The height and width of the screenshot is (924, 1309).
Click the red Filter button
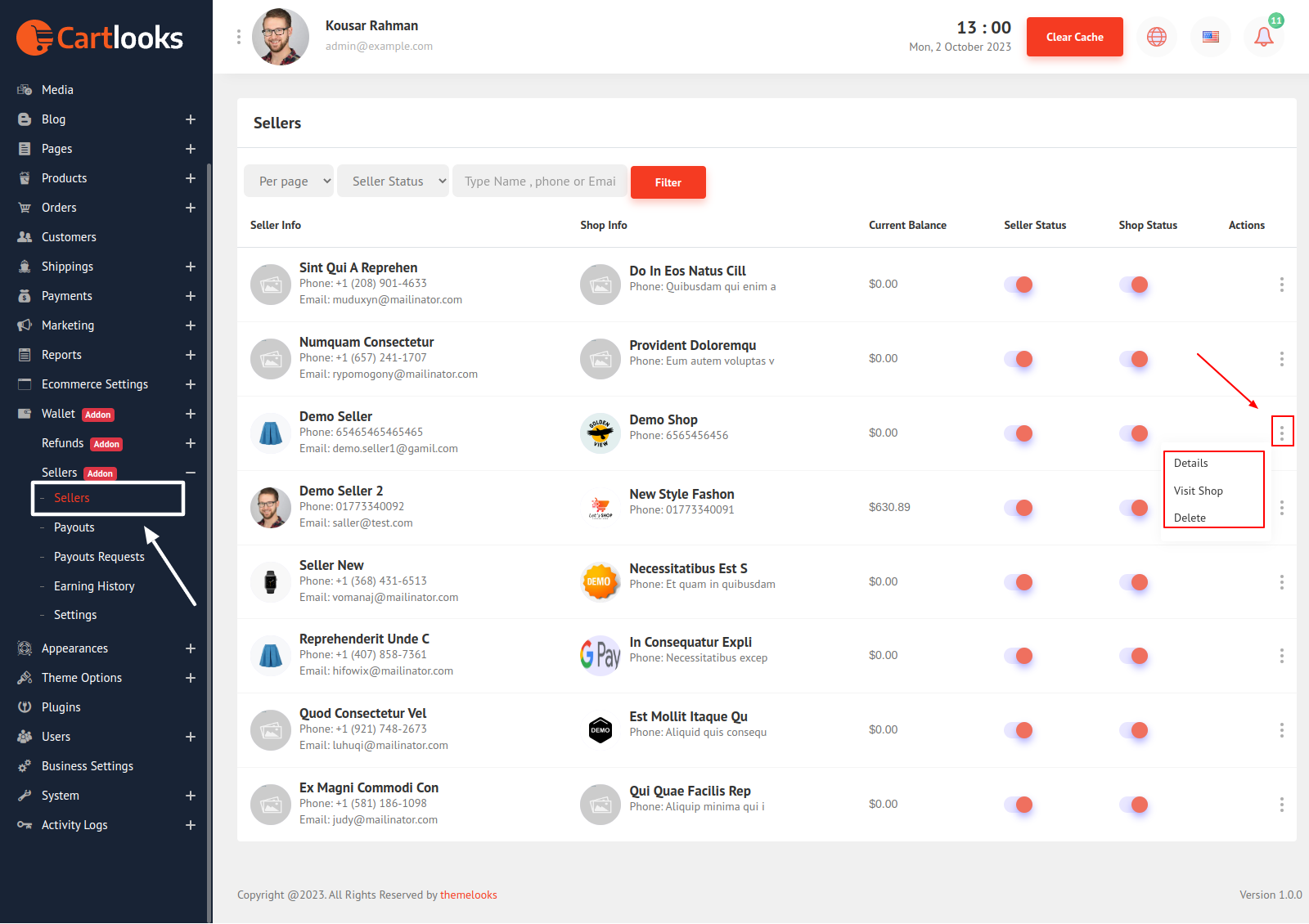(x=668, y=182)
